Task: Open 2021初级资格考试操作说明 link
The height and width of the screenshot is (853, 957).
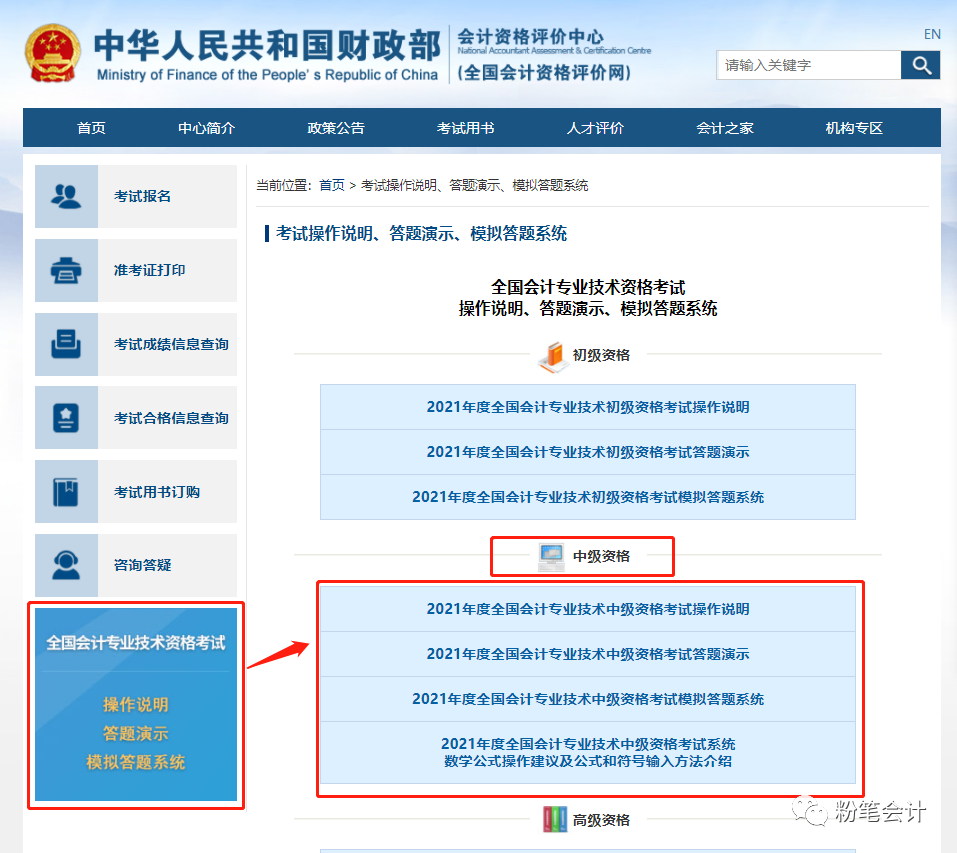Action: pyautogui.click(x=587, y=407)
